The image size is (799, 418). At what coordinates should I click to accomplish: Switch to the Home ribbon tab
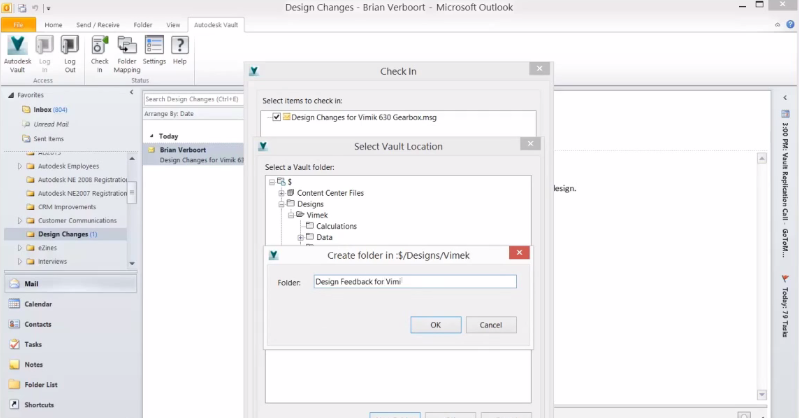pos(53,24)
